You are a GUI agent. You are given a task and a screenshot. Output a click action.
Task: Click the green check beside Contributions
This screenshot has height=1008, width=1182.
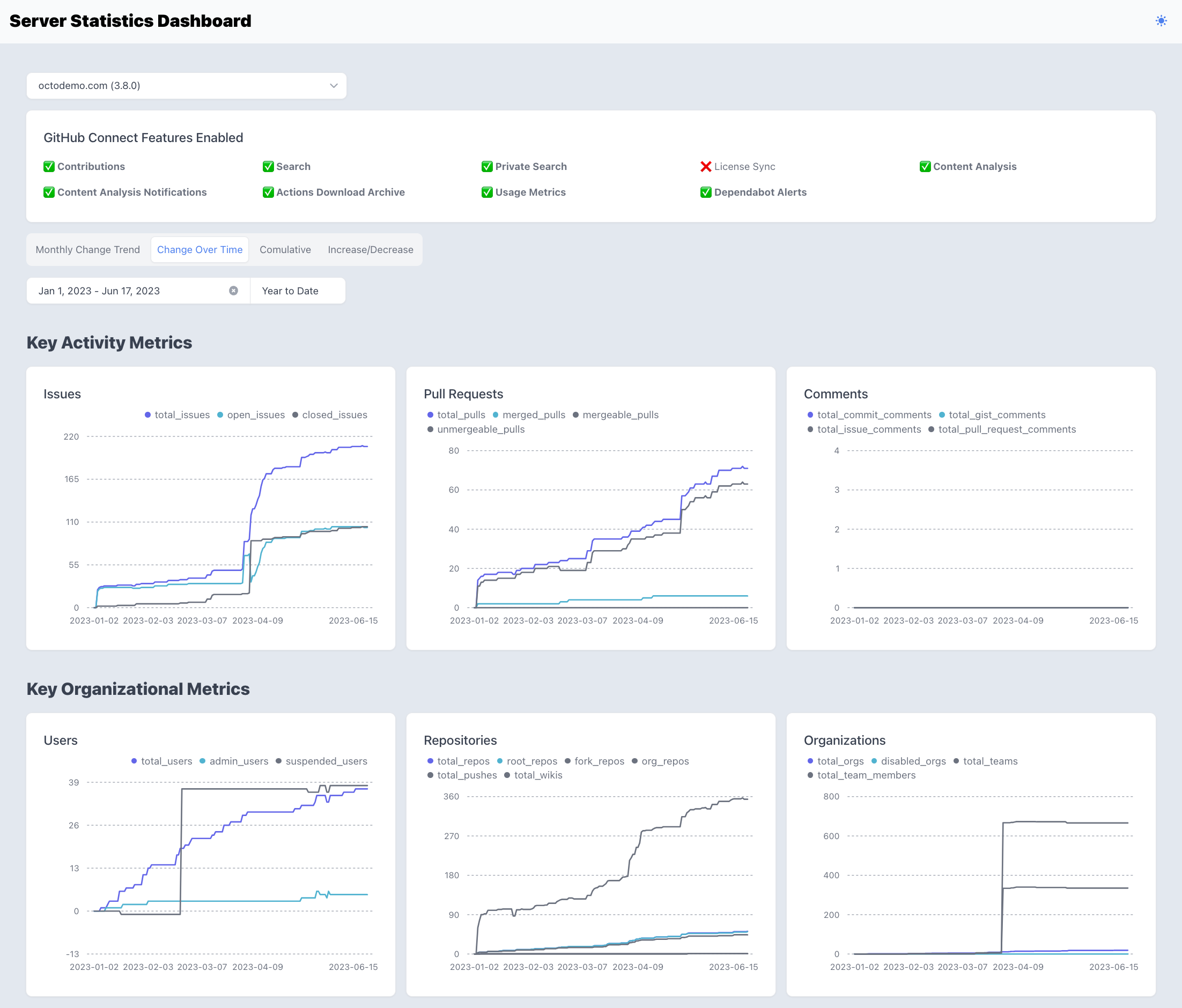[x=49, y=167]
